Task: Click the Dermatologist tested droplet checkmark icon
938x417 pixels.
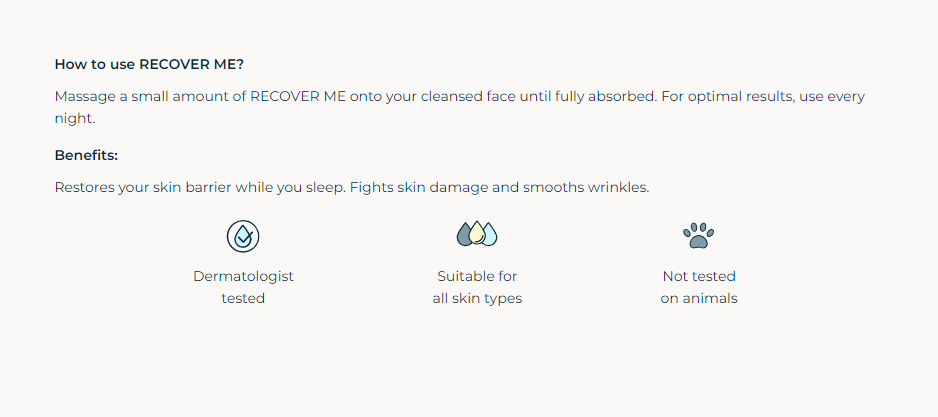Action: [x=243, y=236]
